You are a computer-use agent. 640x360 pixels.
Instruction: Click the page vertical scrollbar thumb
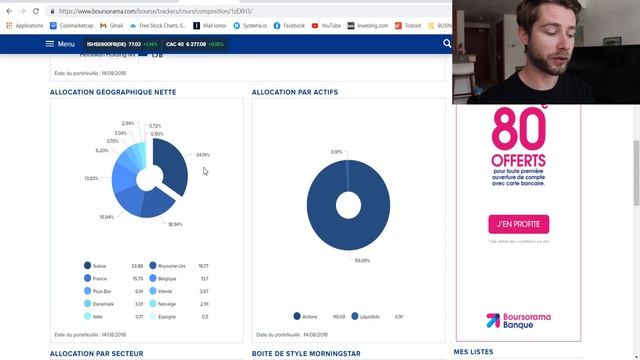[x=636, y=173]
